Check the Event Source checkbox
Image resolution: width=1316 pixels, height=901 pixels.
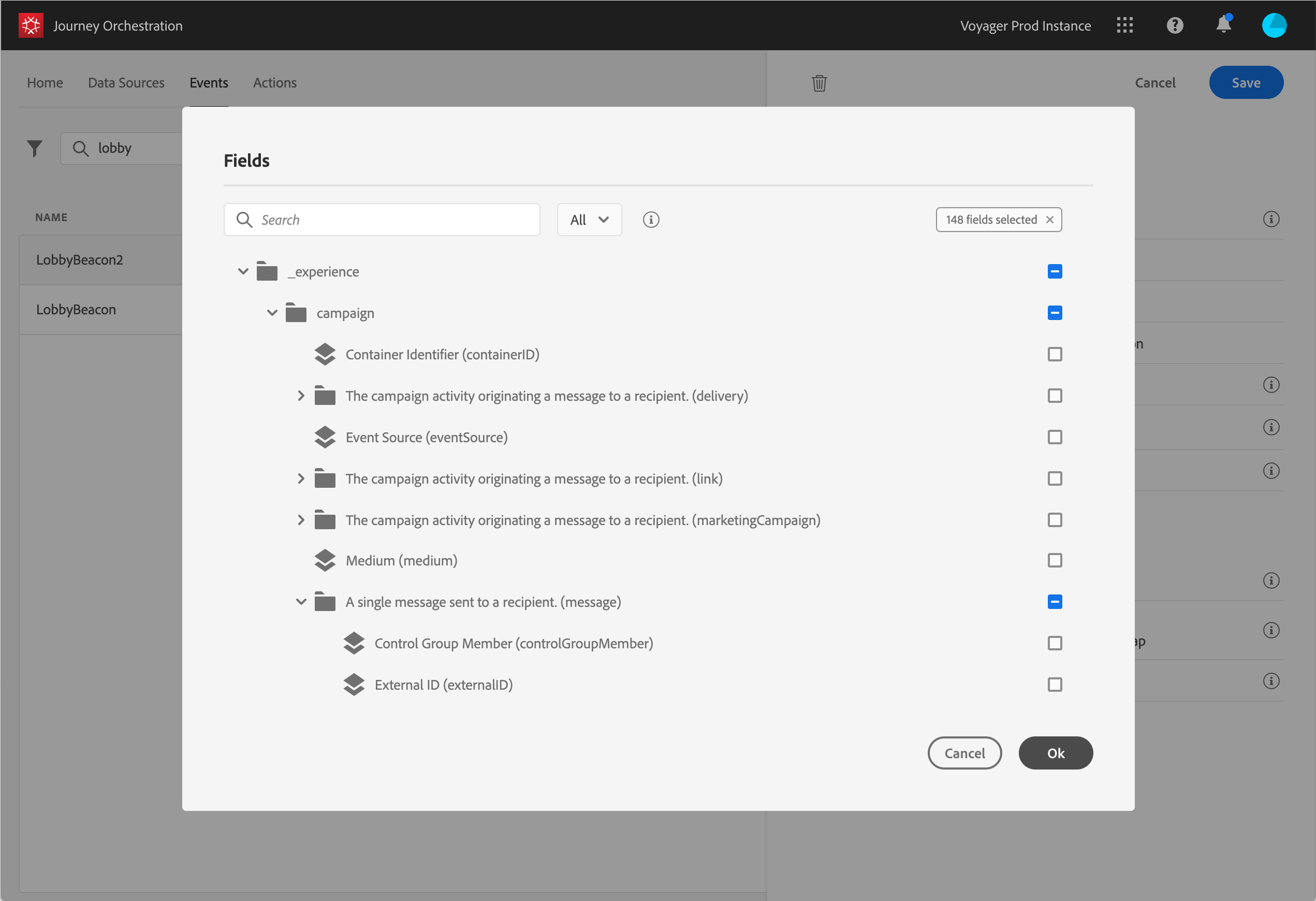click(x=1055, y=437)
